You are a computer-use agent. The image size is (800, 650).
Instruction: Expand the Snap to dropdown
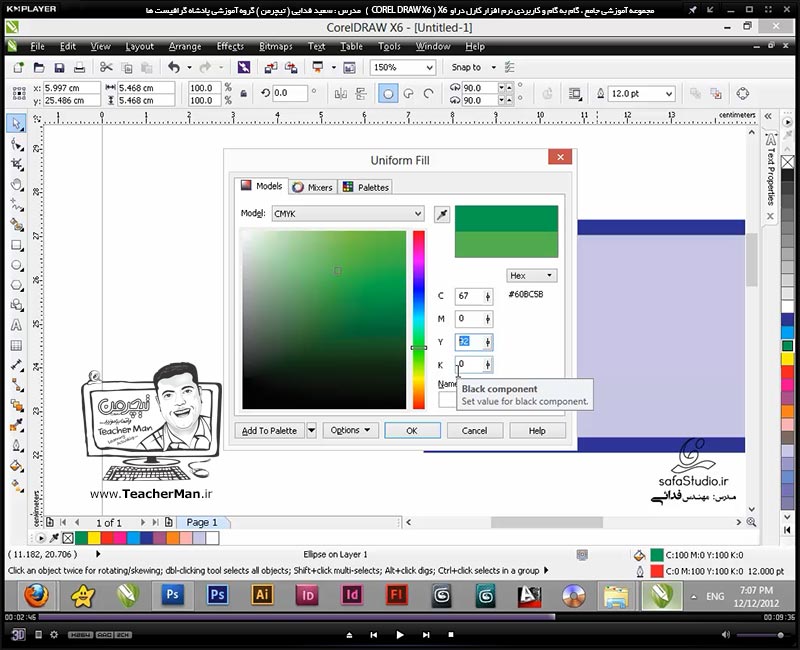(493, 67)
